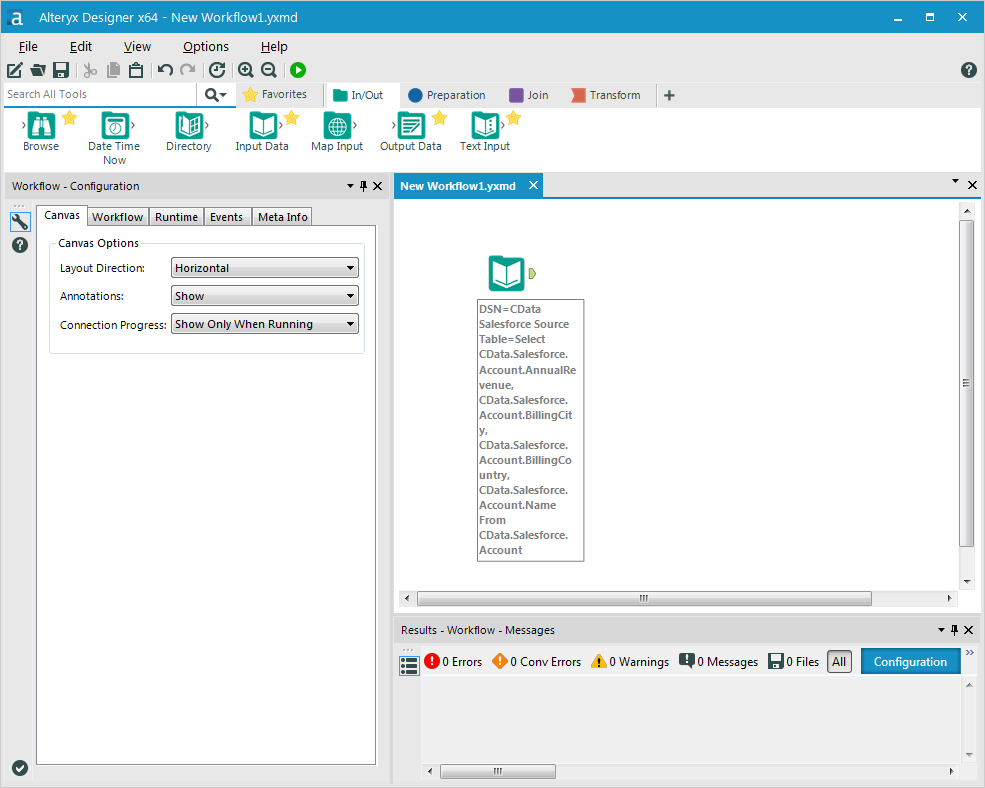
Task: Open the Options menu
Action: point(205,47)
